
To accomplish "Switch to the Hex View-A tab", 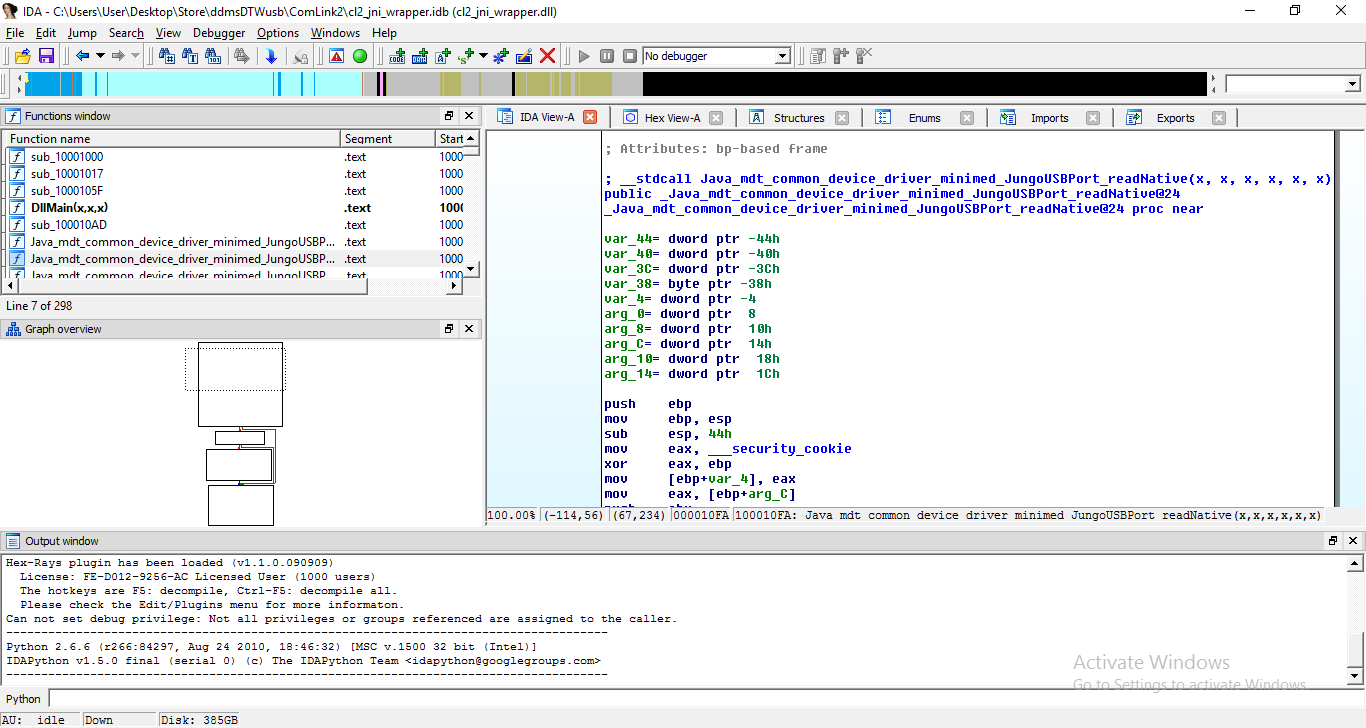I will pos(672,118).
